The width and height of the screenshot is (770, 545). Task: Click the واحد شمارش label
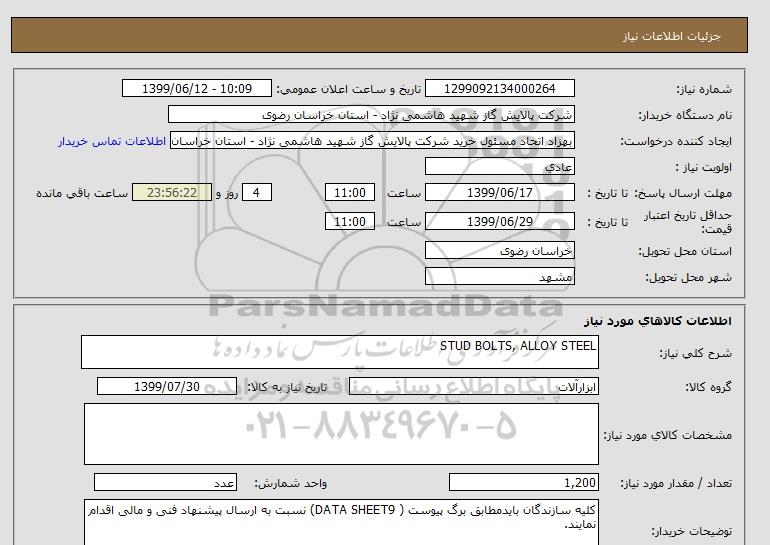(x=291, y=484)
